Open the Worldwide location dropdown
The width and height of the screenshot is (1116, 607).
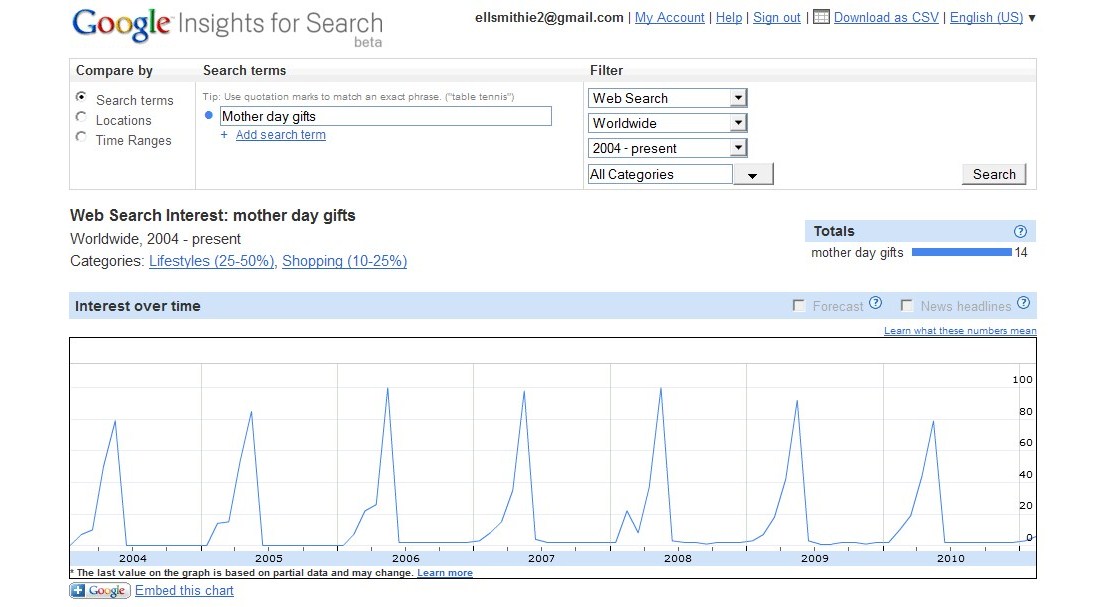coord(738,123)
